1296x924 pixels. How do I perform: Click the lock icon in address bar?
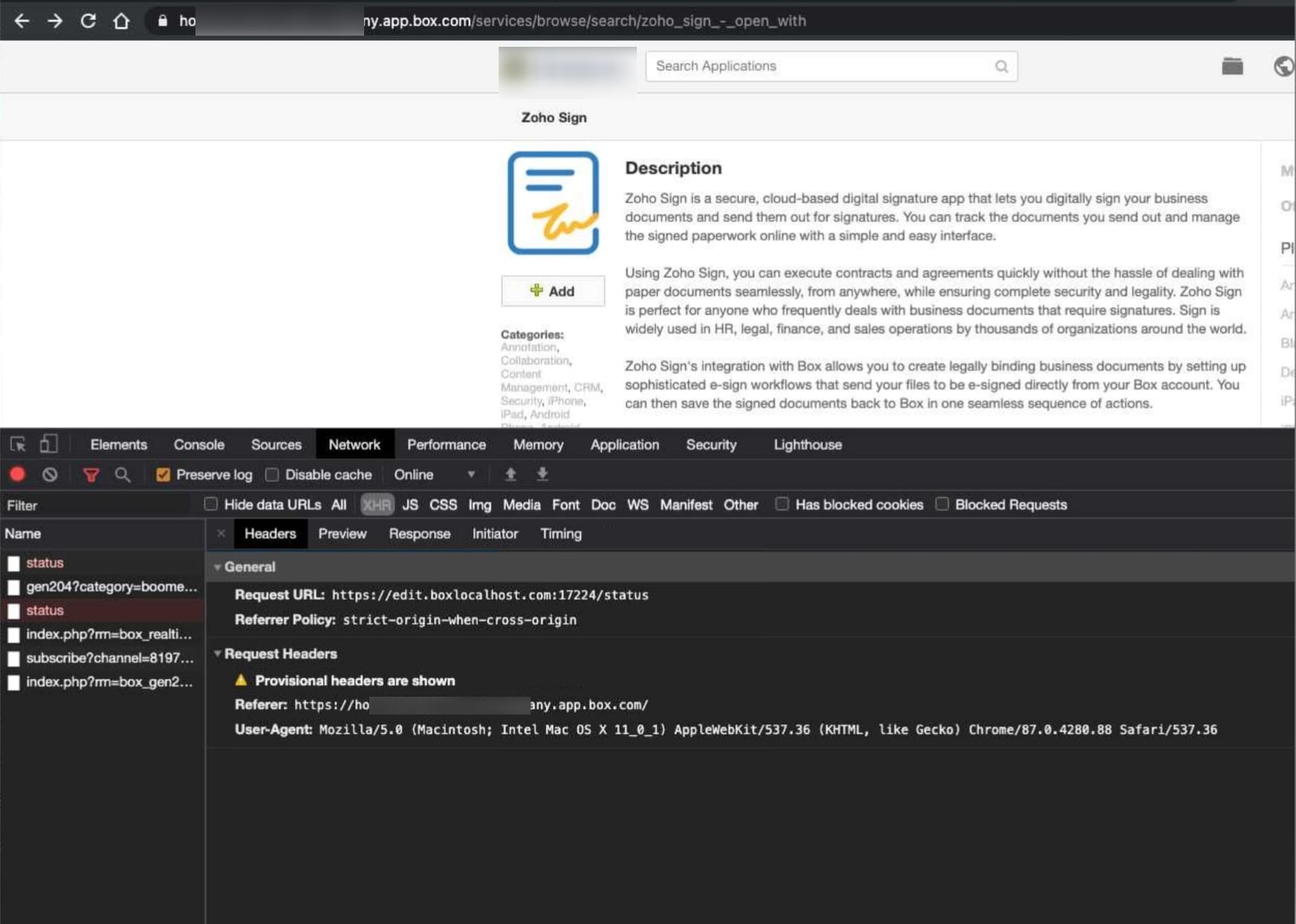(x=162, y=21)
